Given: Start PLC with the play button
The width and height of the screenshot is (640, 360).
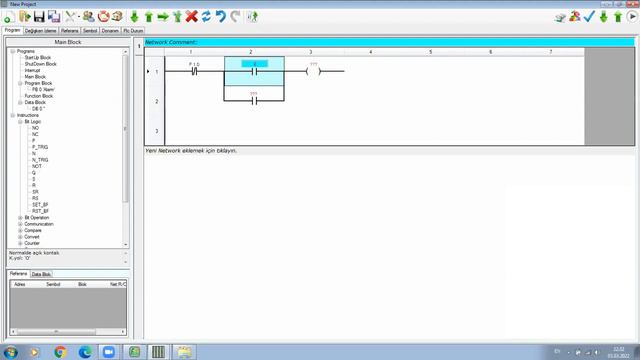Looking at the screenshot, I should tap(632, 17).
